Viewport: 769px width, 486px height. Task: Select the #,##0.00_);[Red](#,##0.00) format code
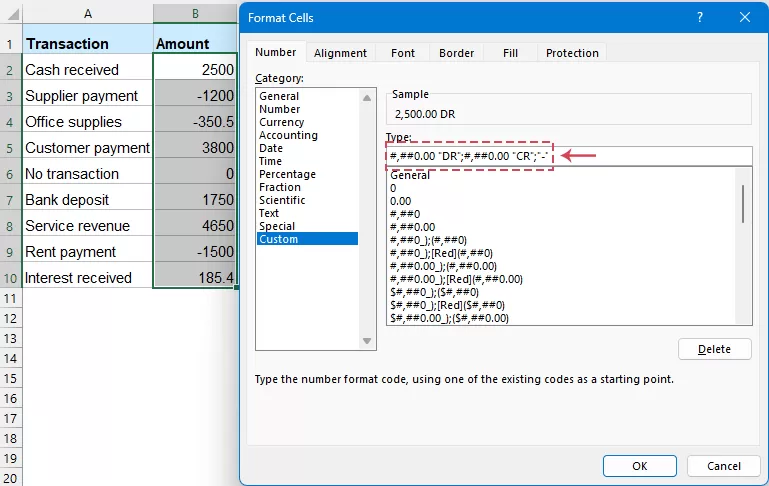click(561, 279)
